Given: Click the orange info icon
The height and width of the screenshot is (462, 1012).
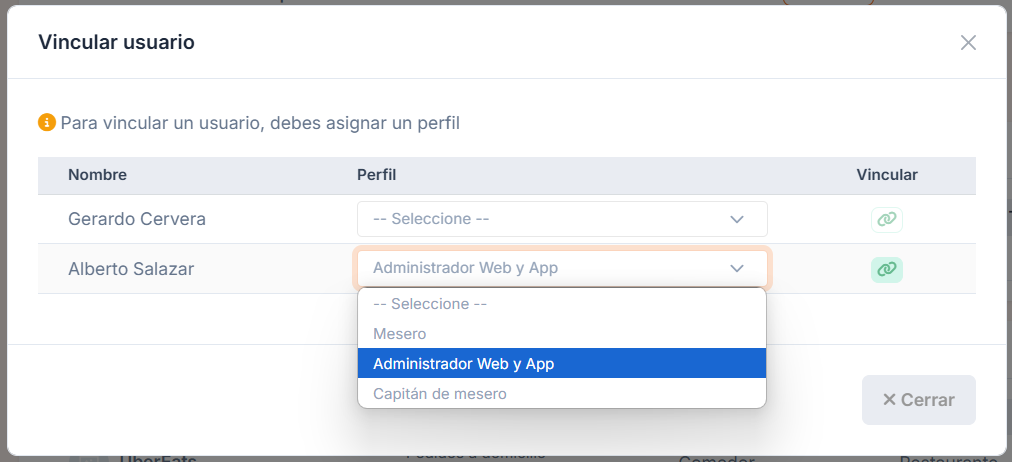Looking at the screenshot, I should (46, 123).
